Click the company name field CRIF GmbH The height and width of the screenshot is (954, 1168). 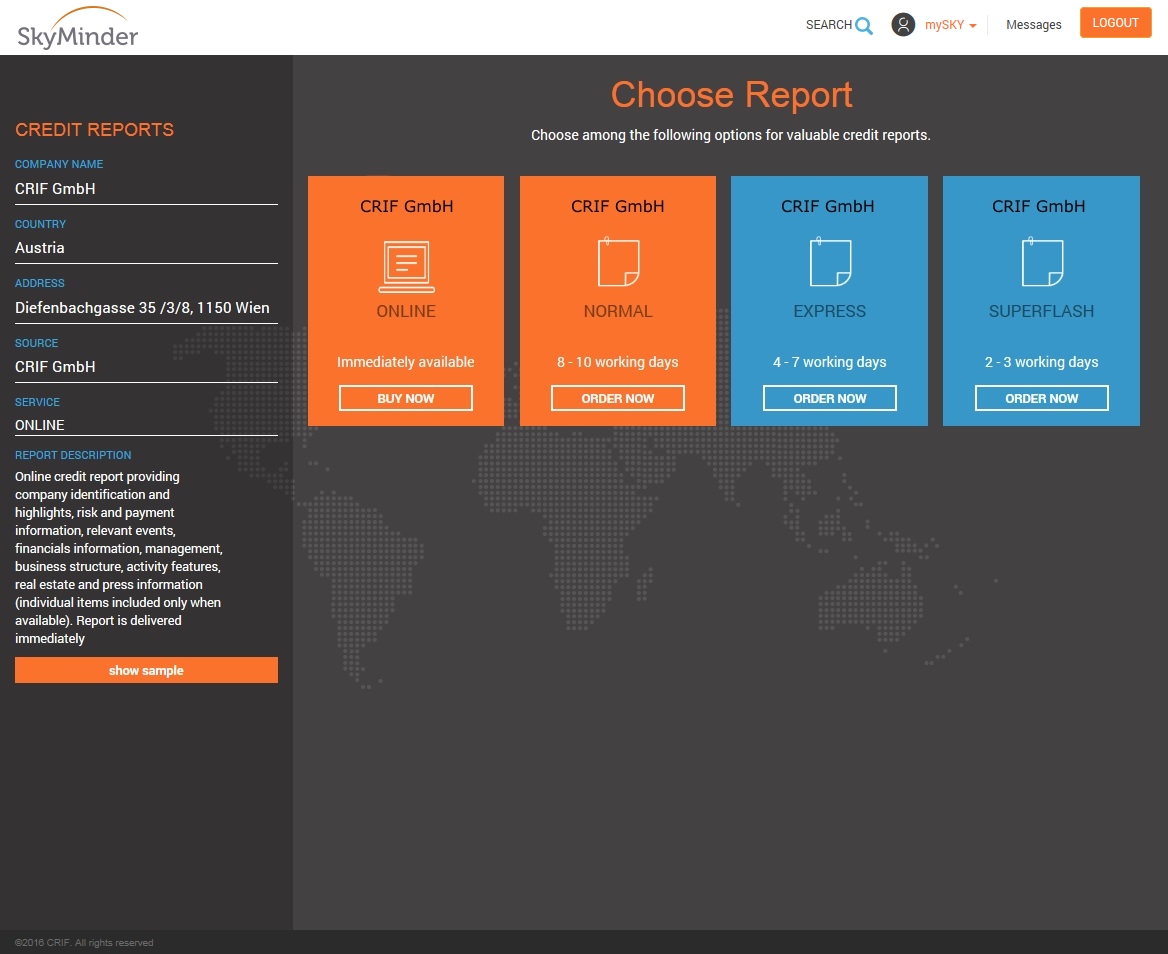pos(146,189)
